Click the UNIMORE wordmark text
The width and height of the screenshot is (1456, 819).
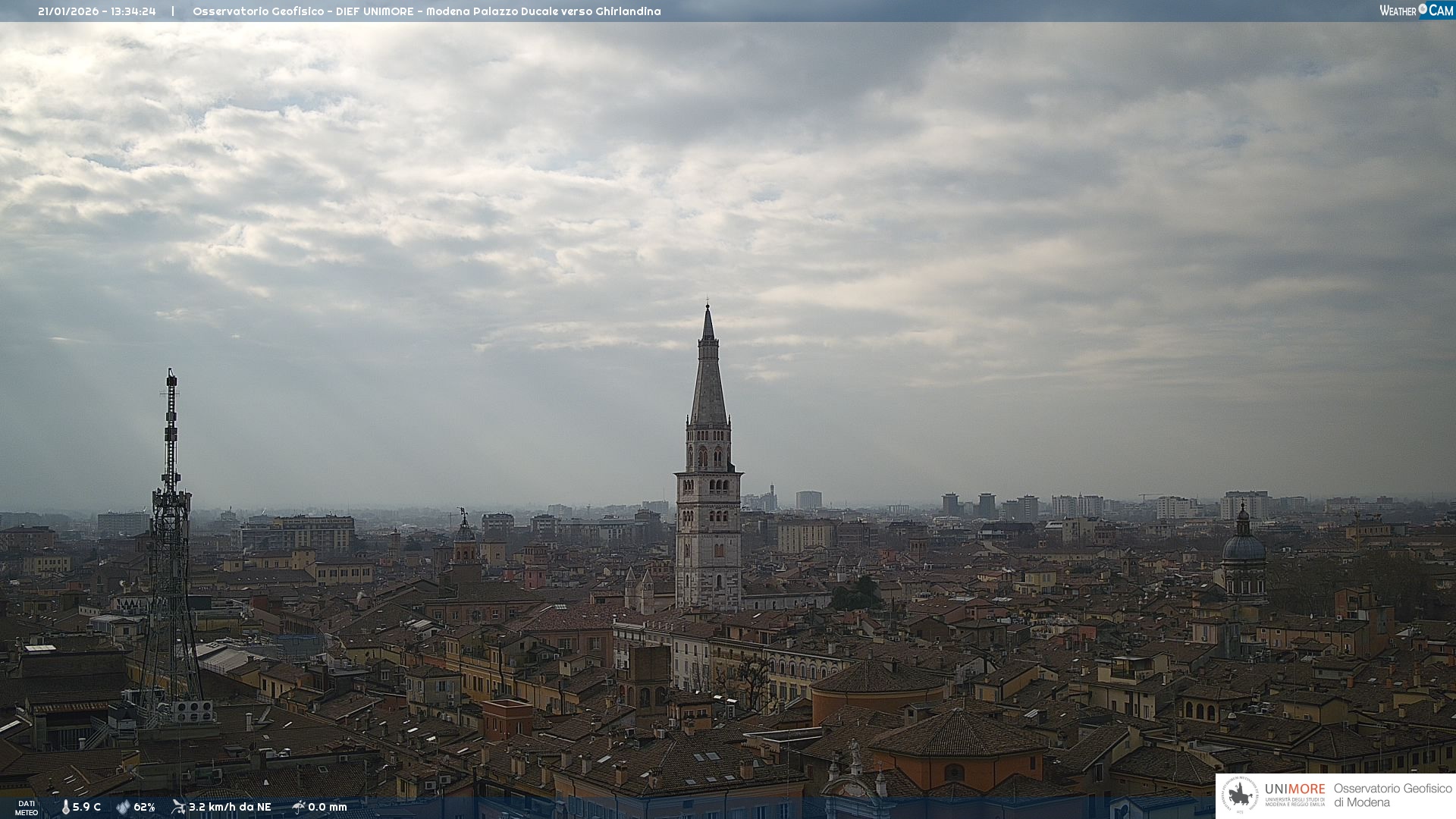point(1294,789)
